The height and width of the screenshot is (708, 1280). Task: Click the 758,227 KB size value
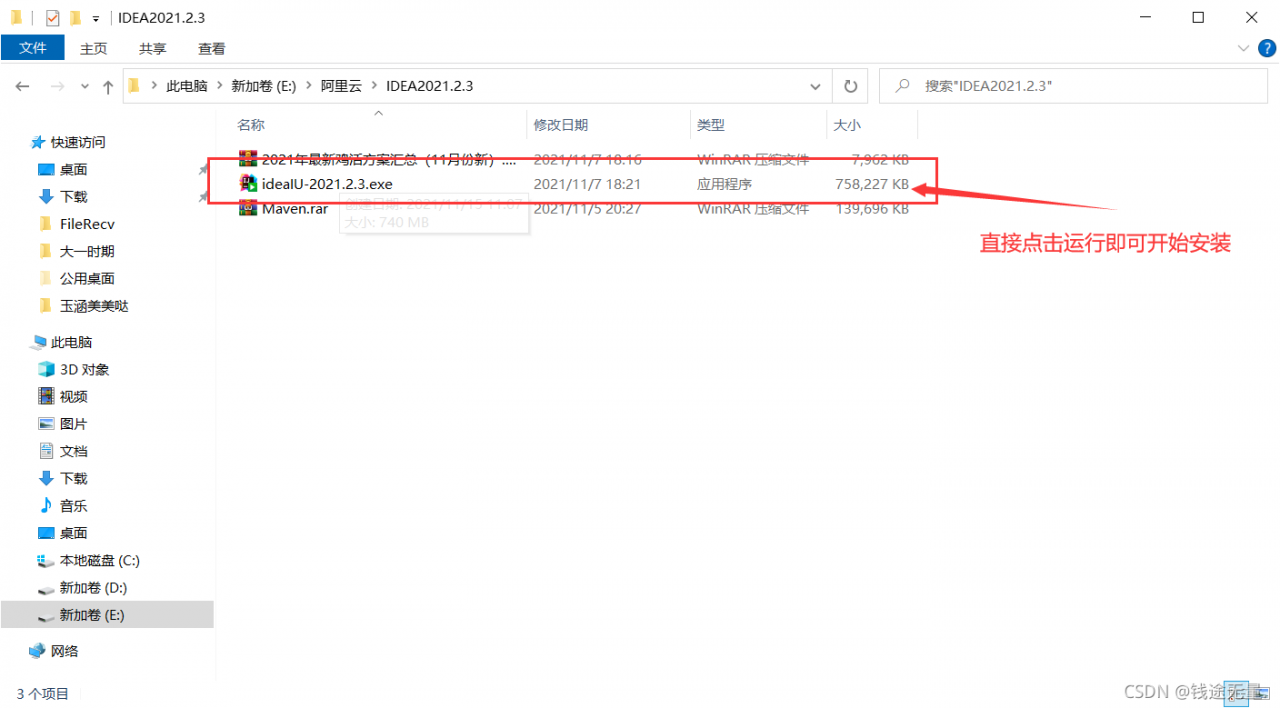[872, 184]
